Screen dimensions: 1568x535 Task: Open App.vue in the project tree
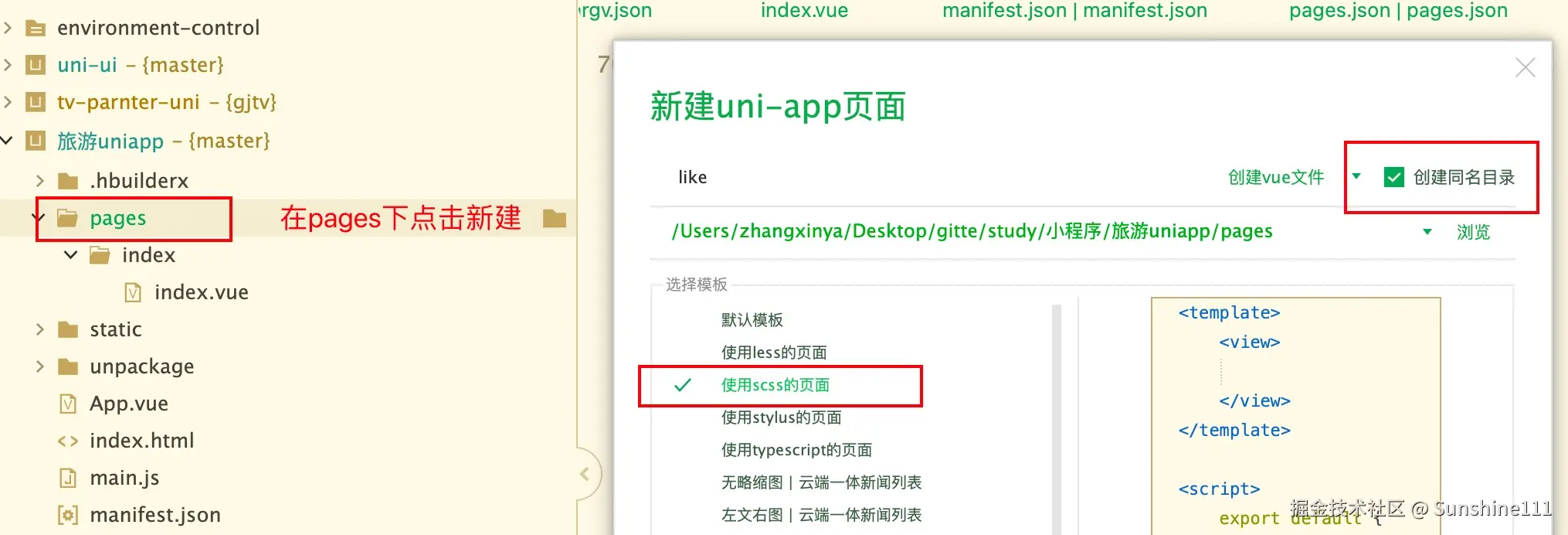coord(129,404)
